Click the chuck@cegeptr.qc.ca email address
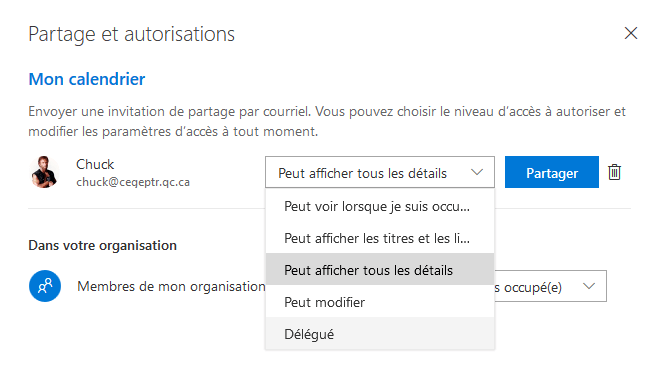Image resolution: width=660 pixels, height=370 pixels. (133, 182)
